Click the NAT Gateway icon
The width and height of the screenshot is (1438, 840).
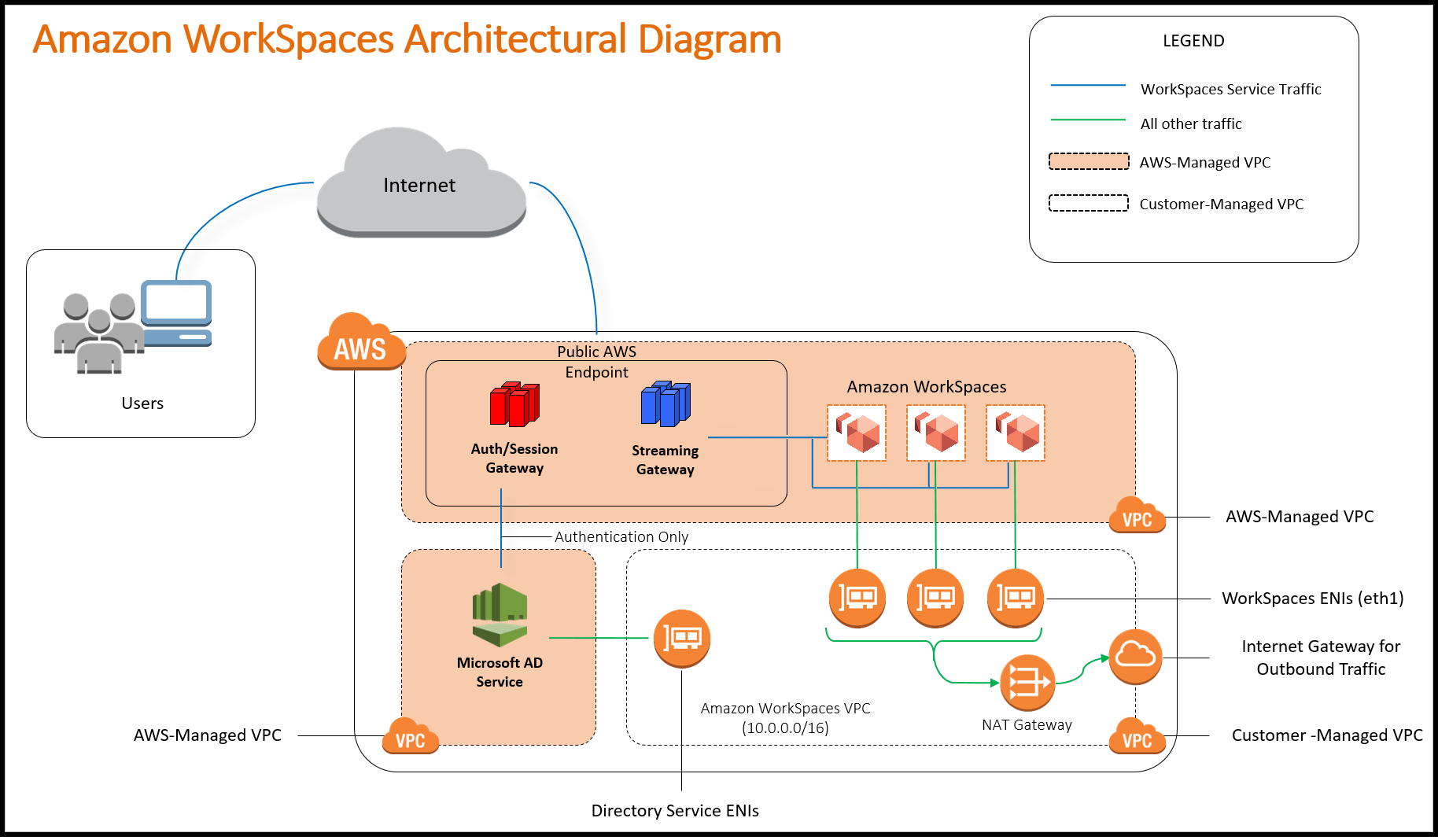1027,683
